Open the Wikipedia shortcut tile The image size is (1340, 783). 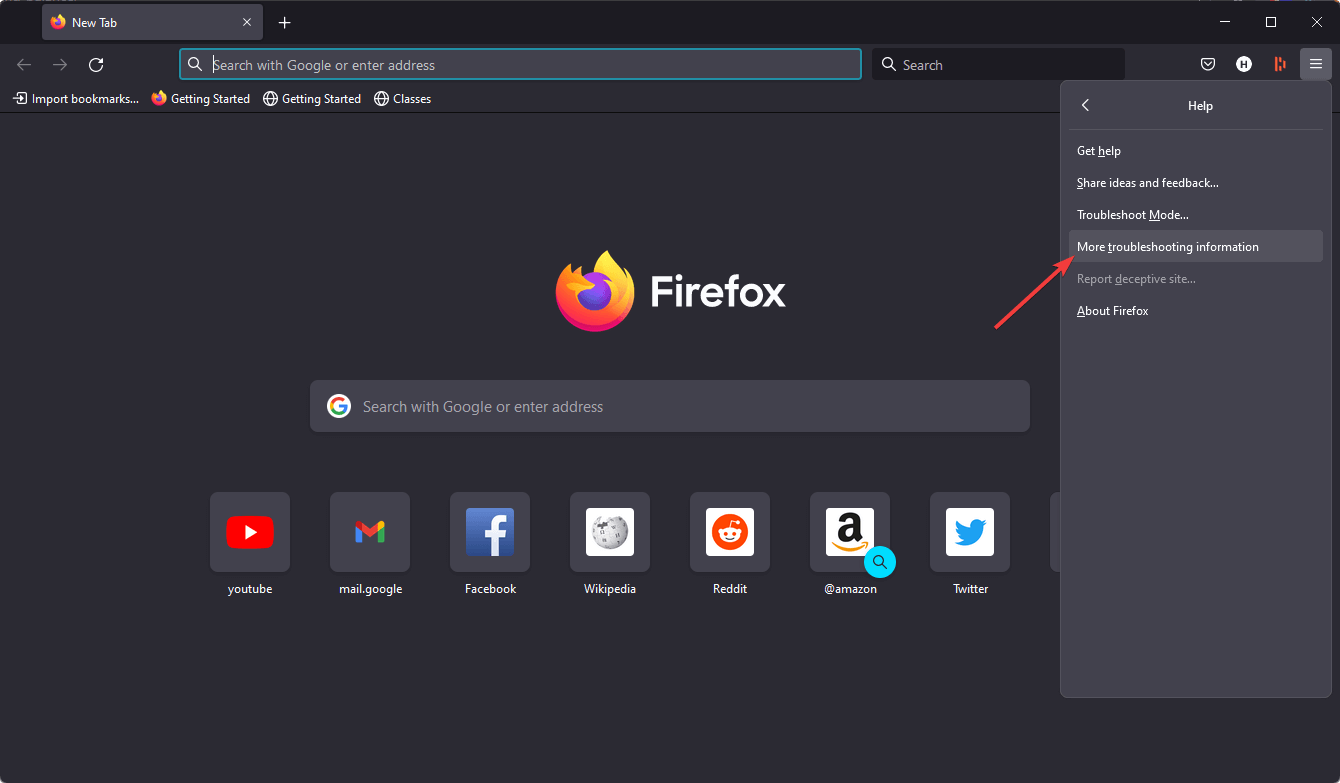[x=609, y=531]
